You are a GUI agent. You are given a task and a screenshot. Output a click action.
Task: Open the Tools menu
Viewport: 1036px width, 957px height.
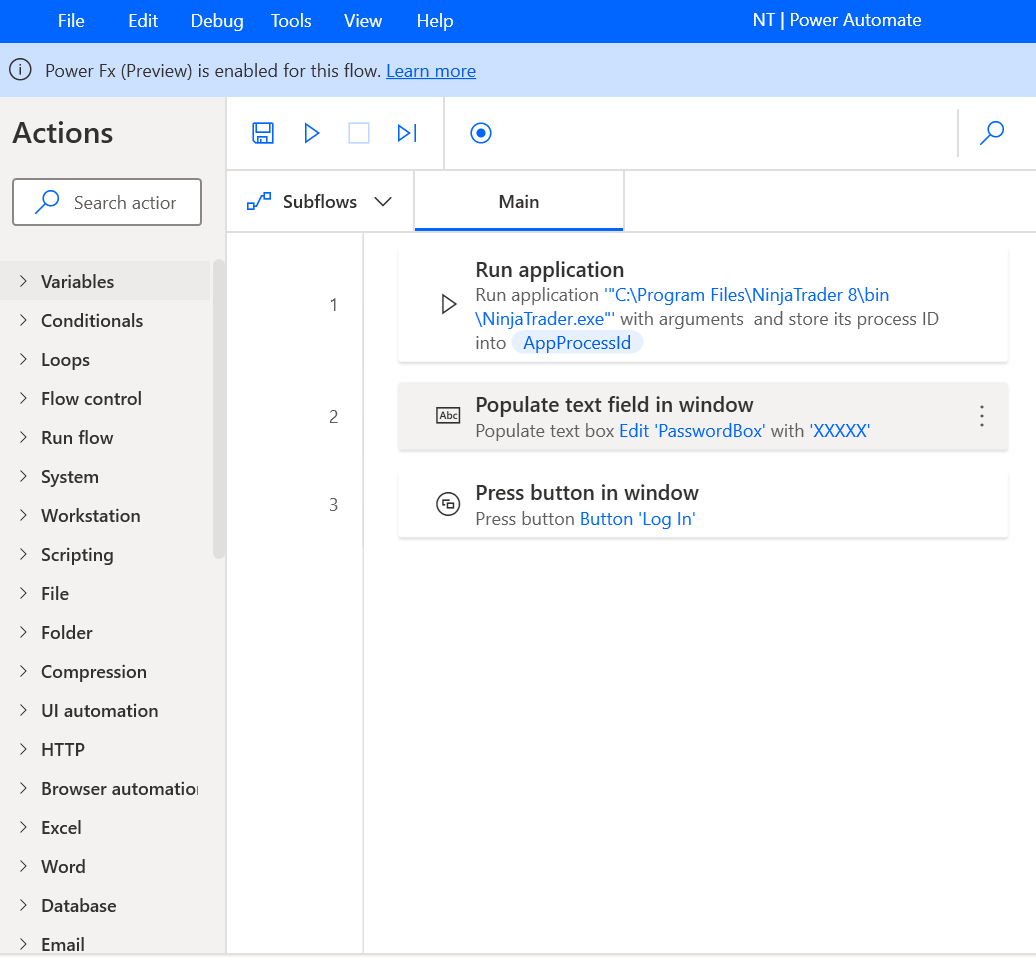291,20
